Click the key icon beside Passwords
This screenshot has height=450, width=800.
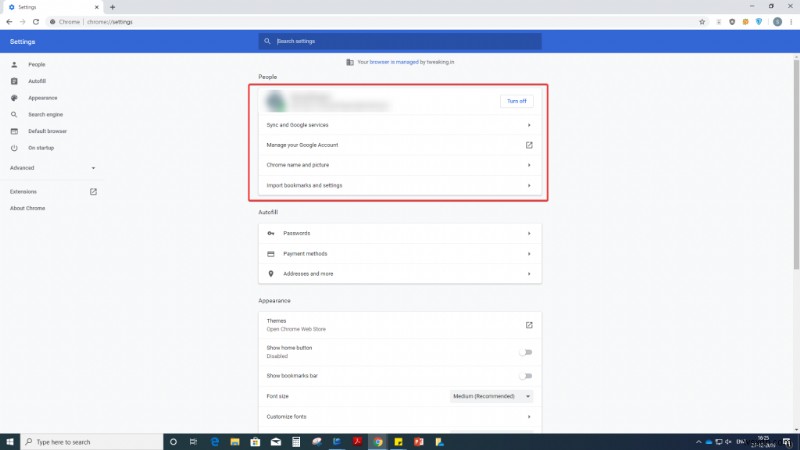(271, 233)
